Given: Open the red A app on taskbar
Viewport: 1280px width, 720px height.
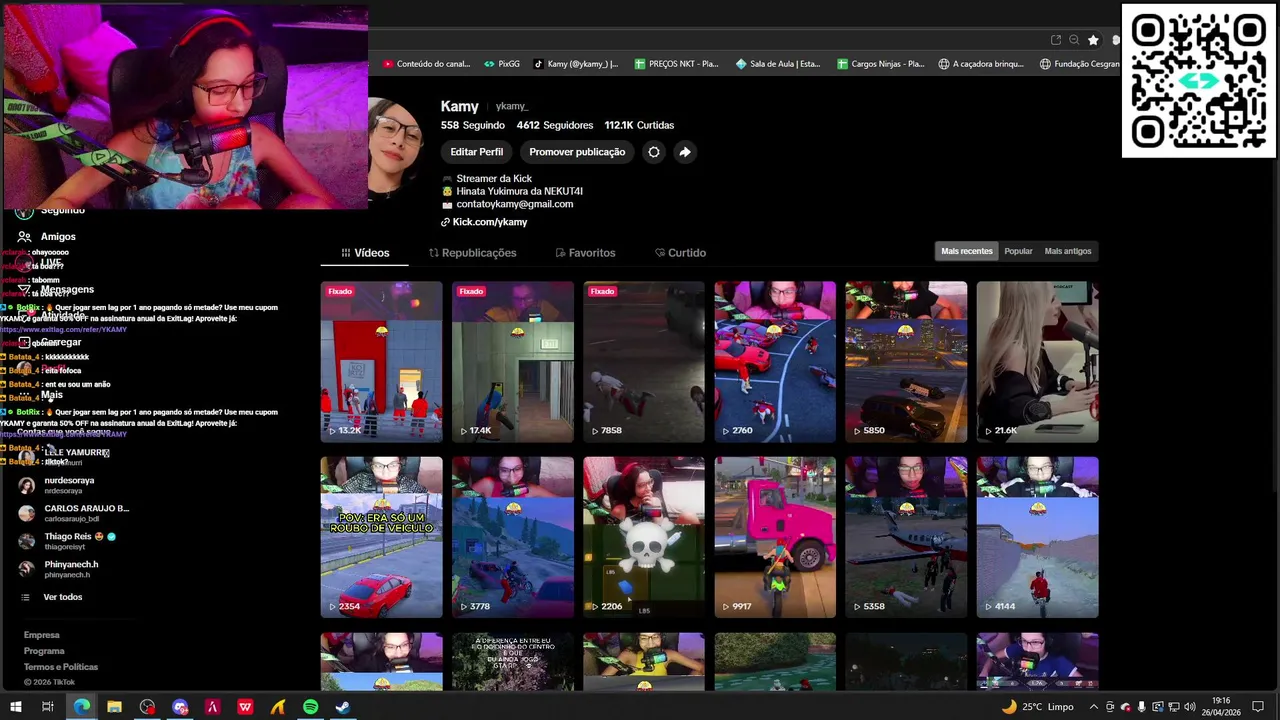Looking at the screenshot, I should [212, 707].
